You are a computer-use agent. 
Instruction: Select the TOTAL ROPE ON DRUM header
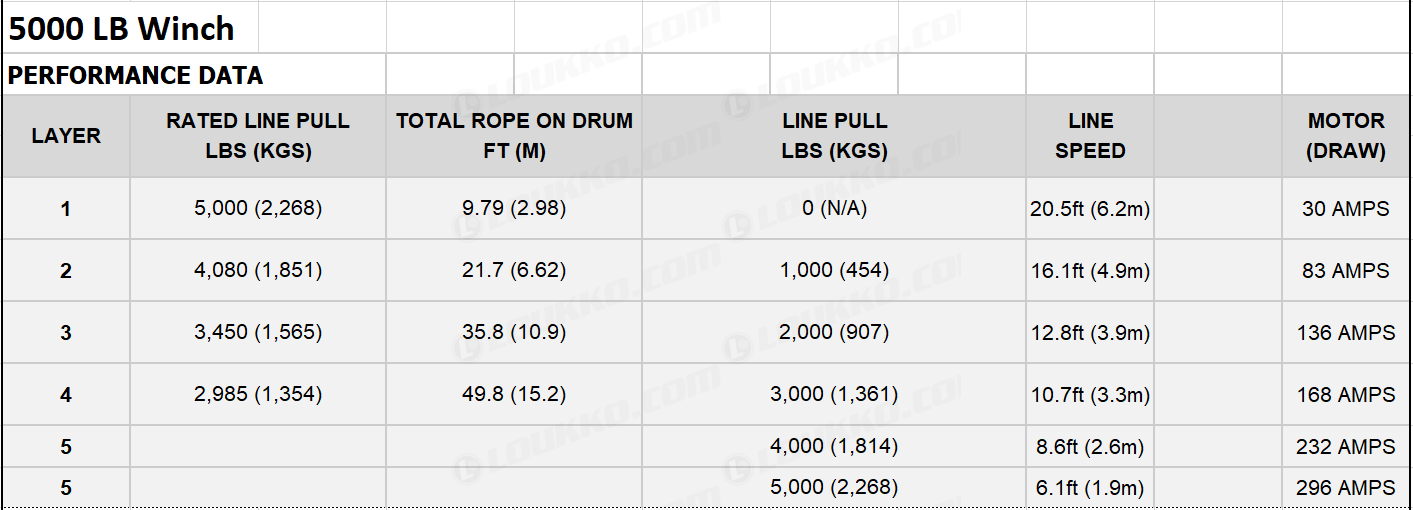[x=514, y=137]
